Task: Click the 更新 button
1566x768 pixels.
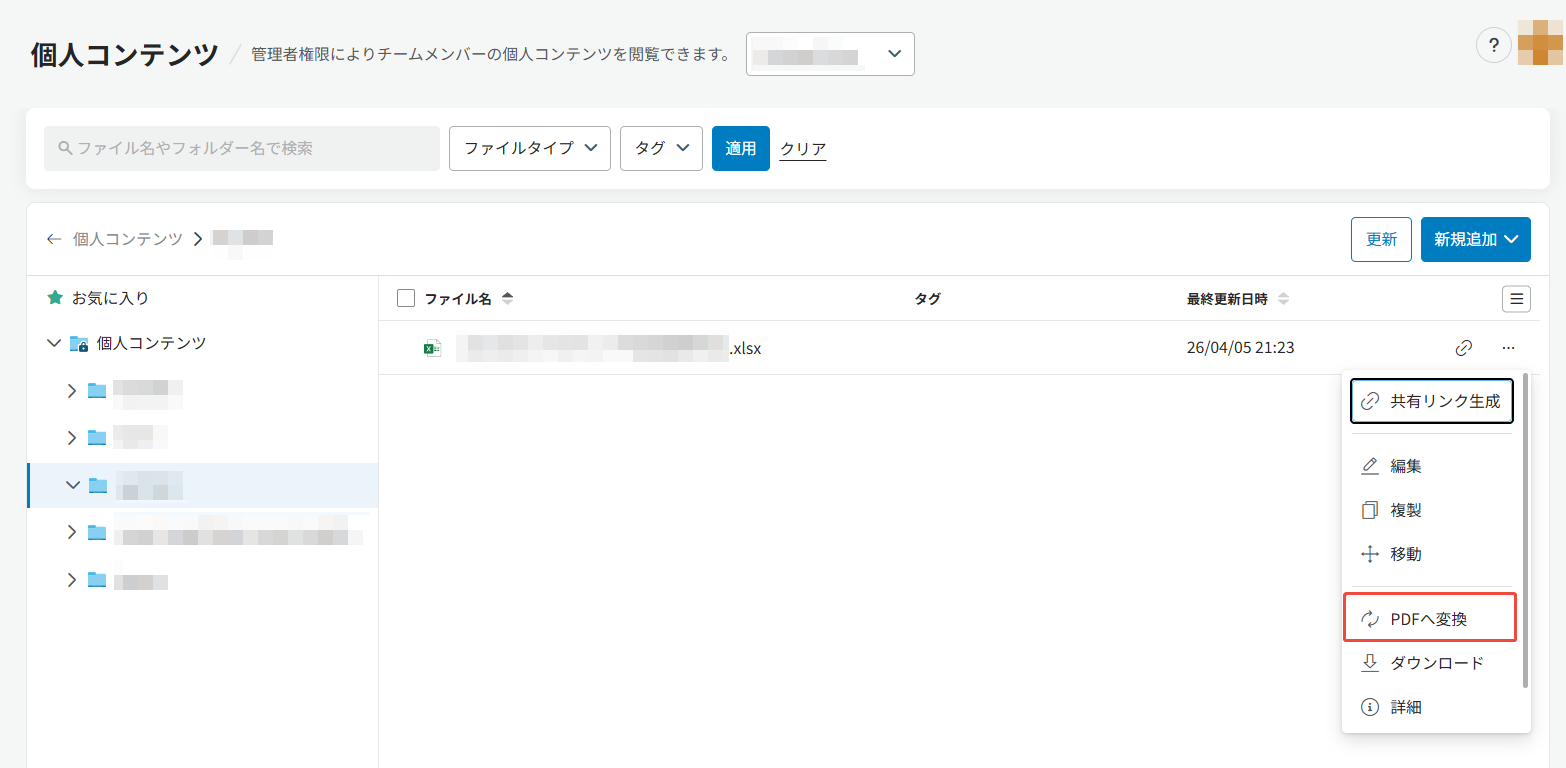Action: tap(1381, 239)
